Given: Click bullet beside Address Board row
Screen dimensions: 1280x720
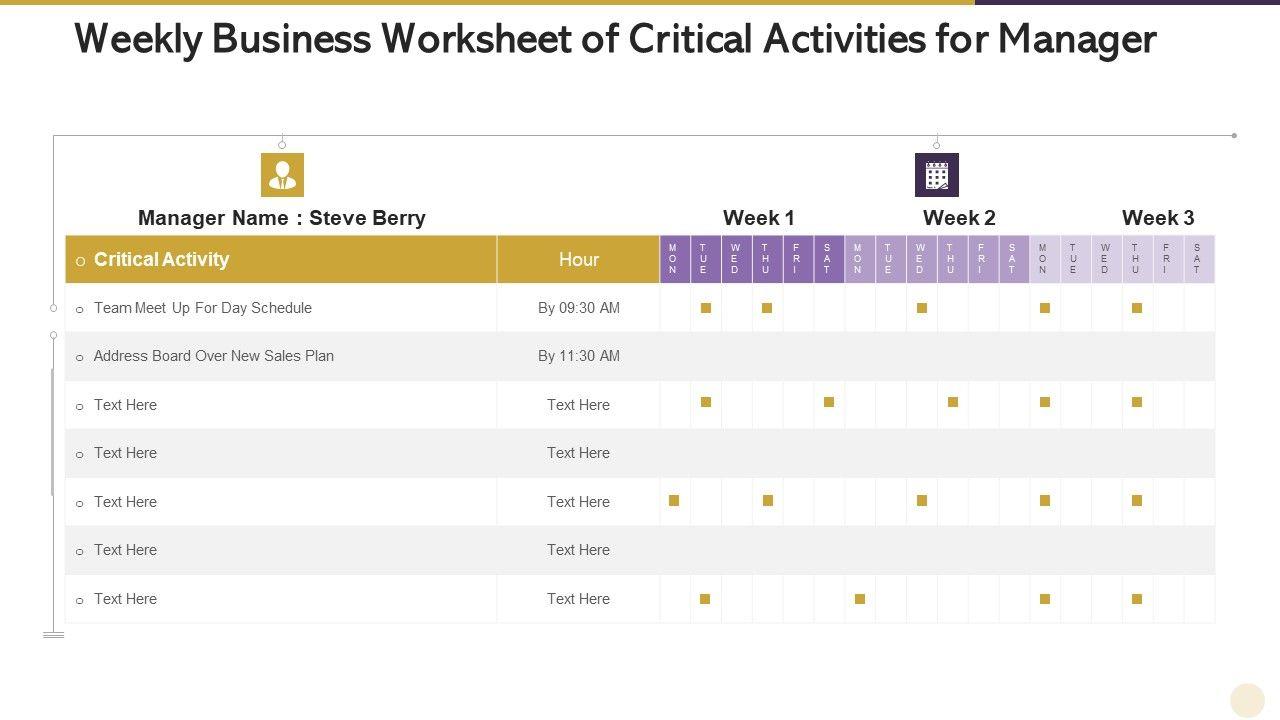Looking at the screenshot, I should [80, 358].
